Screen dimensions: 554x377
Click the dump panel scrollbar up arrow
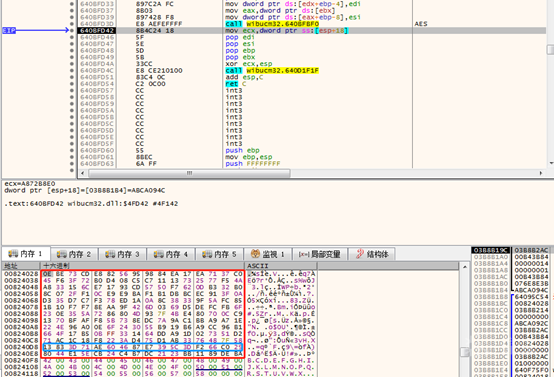pyautogui.click(x=465, y=267)
